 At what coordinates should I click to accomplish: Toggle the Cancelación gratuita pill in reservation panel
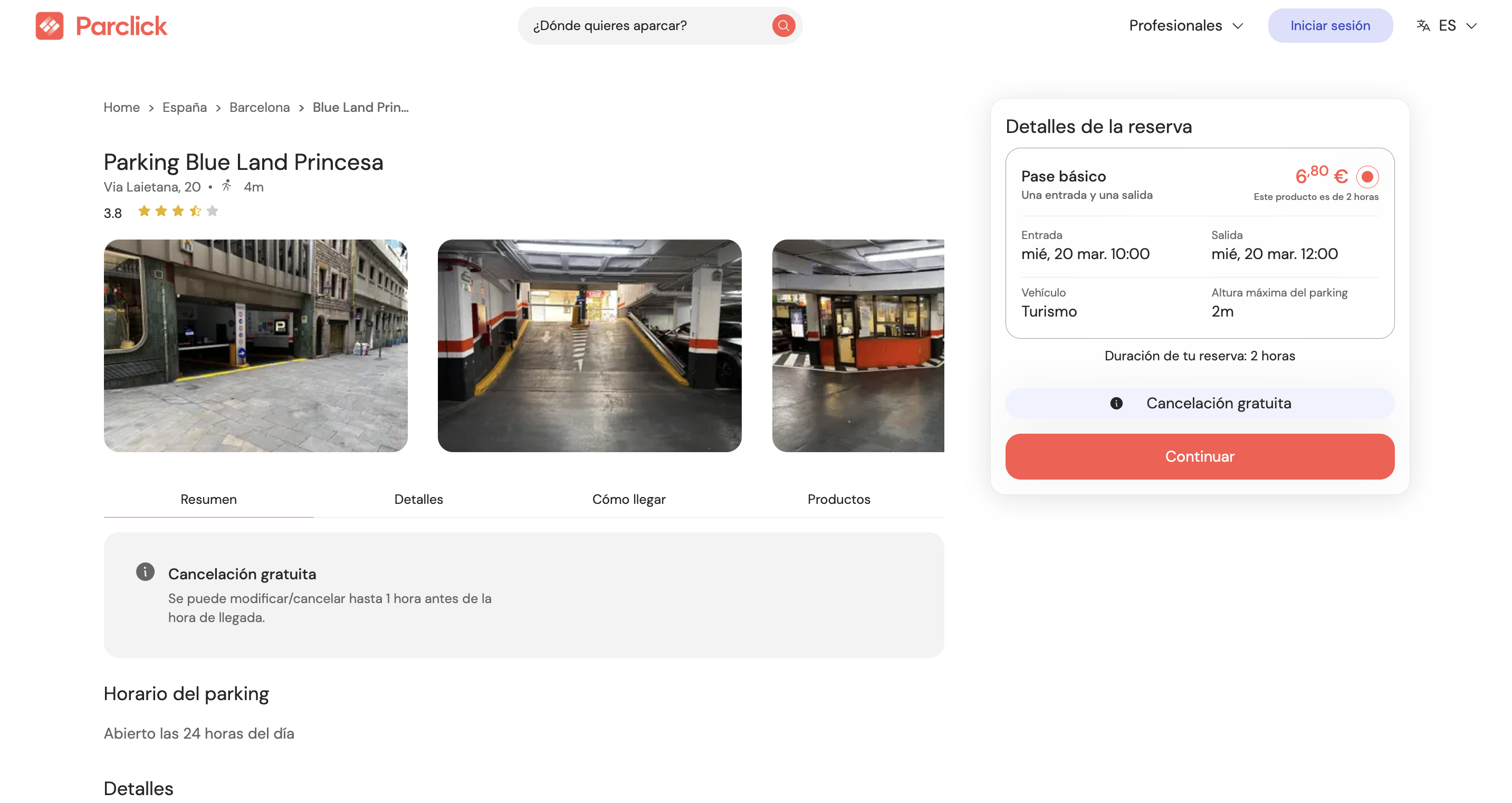point(1199,403)
